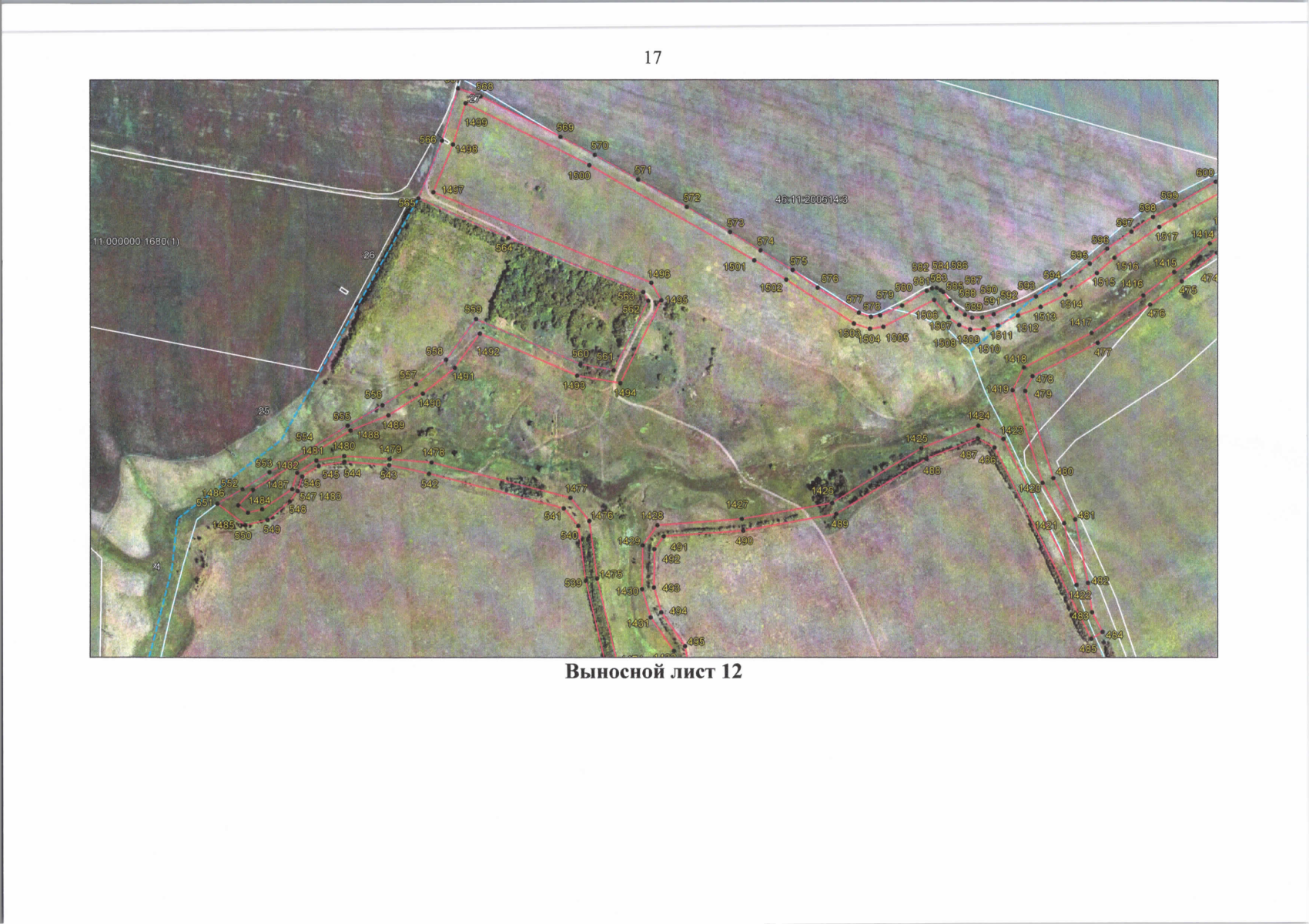This screenshot has width=1309, height=924.
Task: Click the map point label 476
Action: point(1156,313)
